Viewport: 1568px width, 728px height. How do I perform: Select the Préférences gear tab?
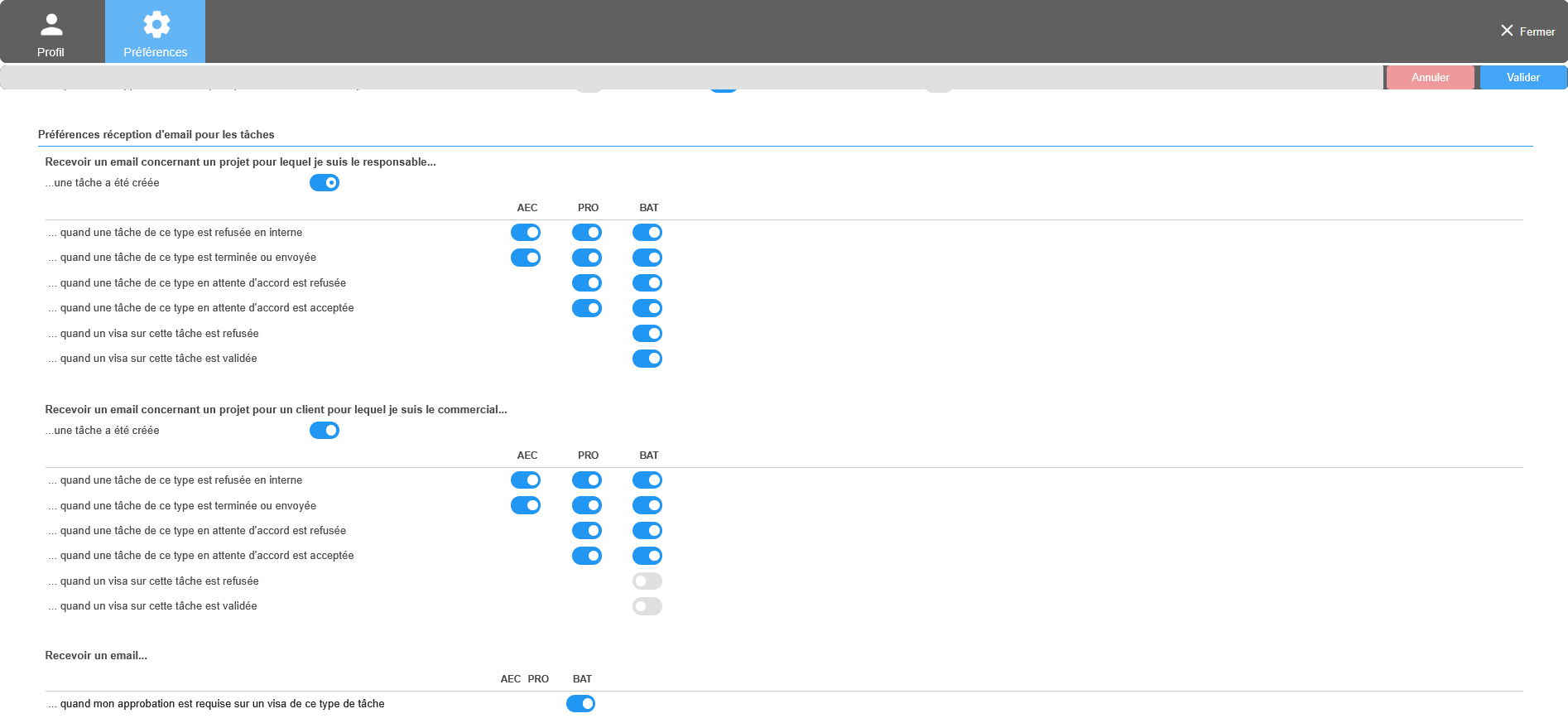pyautogui.click(x=156, y=33)
